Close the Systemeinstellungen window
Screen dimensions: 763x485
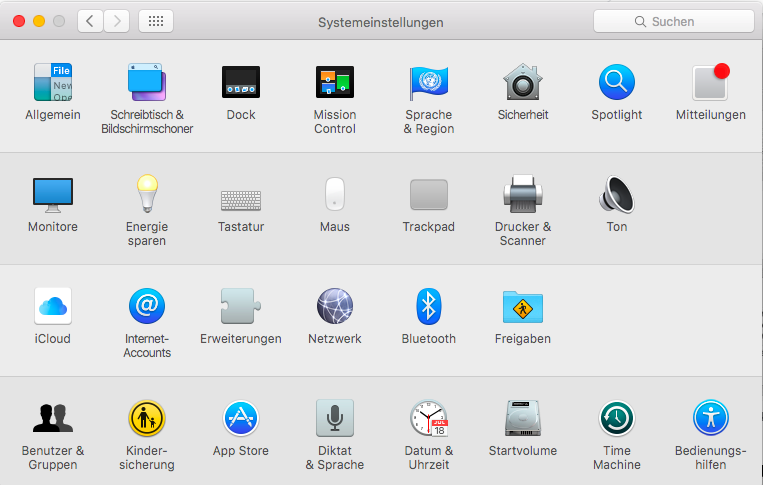pos(19,21)
